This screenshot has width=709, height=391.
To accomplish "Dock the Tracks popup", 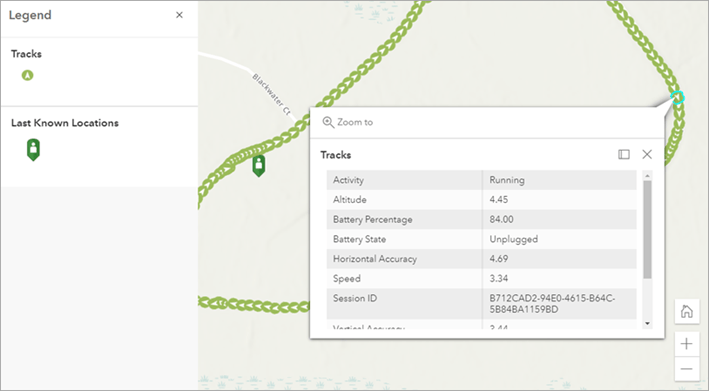I will [624, 155].
